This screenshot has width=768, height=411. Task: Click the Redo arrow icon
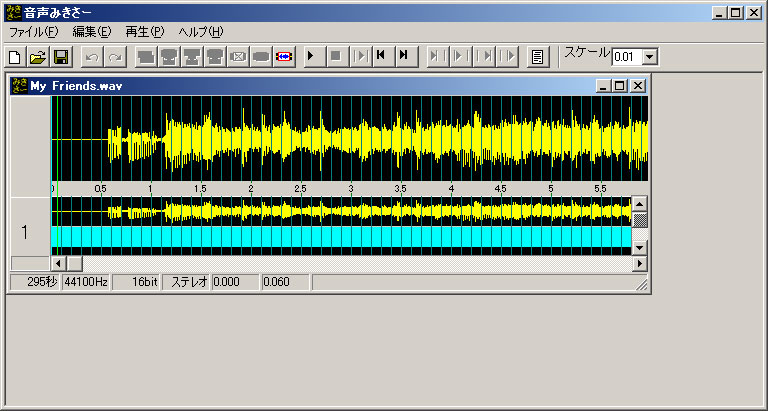(115, 57)
